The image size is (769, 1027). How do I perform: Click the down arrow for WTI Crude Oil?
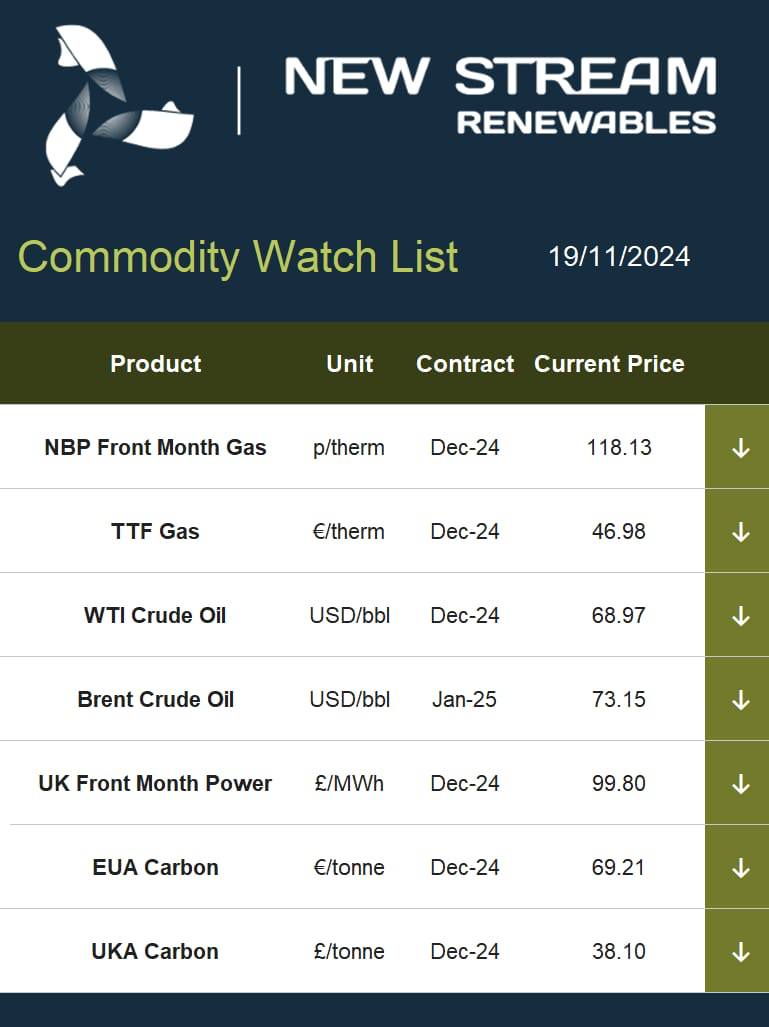(741, 616)
